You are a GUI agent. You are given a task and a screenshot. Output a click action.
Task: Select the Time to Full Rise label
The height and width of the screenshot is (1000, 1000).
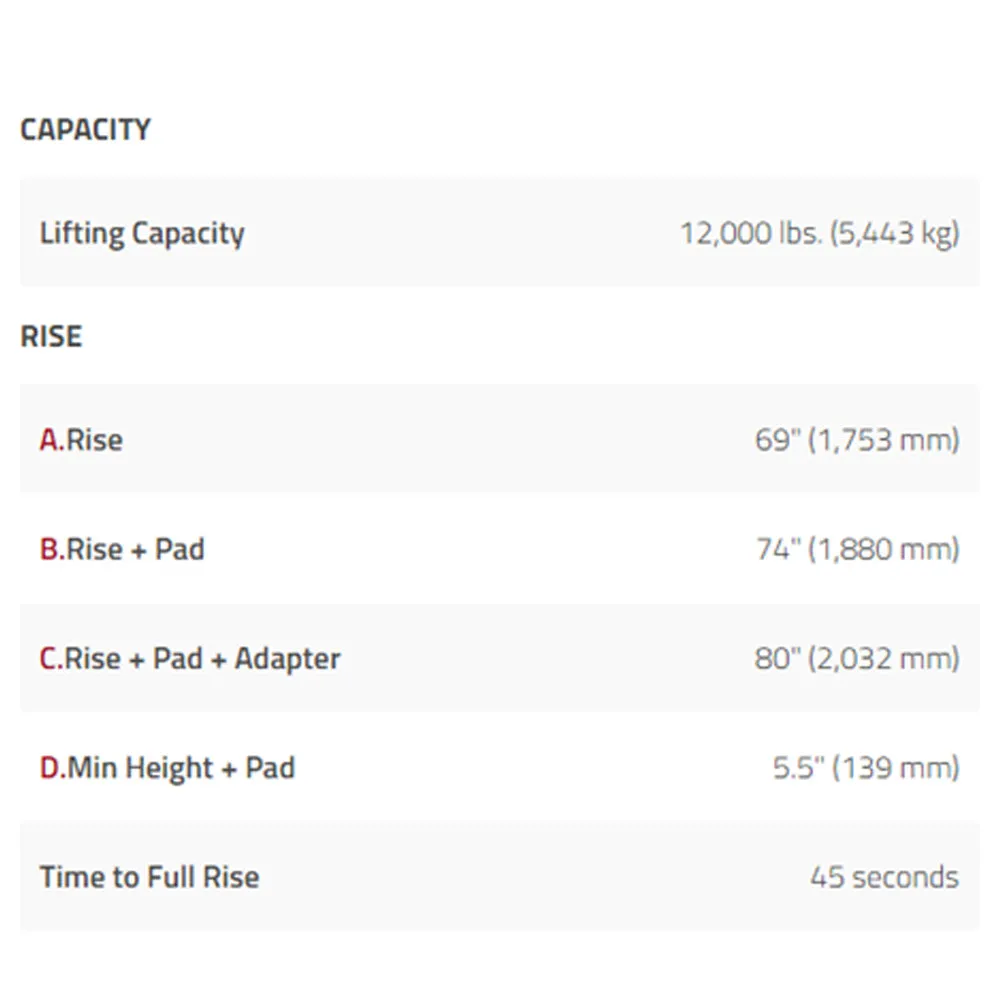(x=149, y=877)
